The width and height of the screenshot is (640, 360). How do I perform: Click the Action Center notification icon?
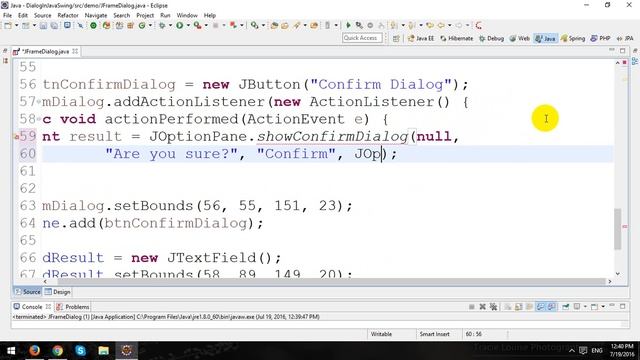(583, 350)
